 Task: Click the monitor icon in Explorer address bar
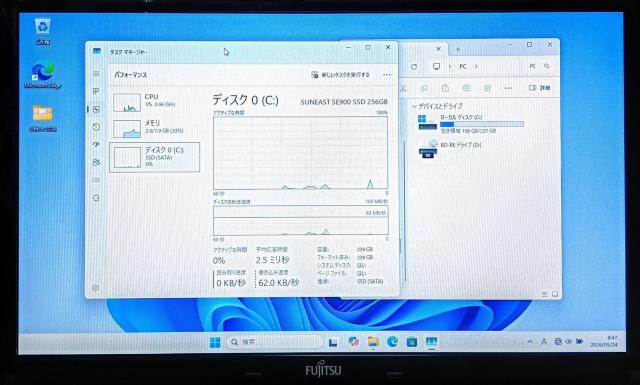[436, 67]
